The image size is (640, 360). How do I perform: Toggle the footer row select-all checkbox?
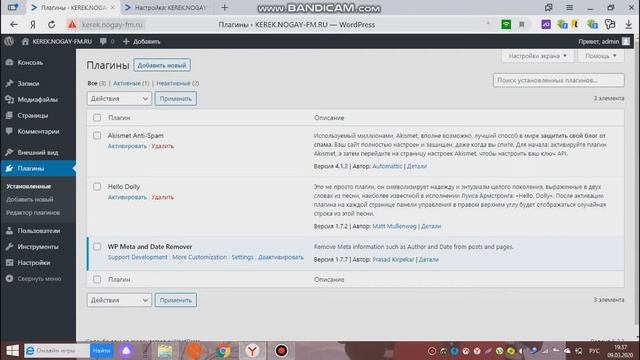[x=97, y=280]
